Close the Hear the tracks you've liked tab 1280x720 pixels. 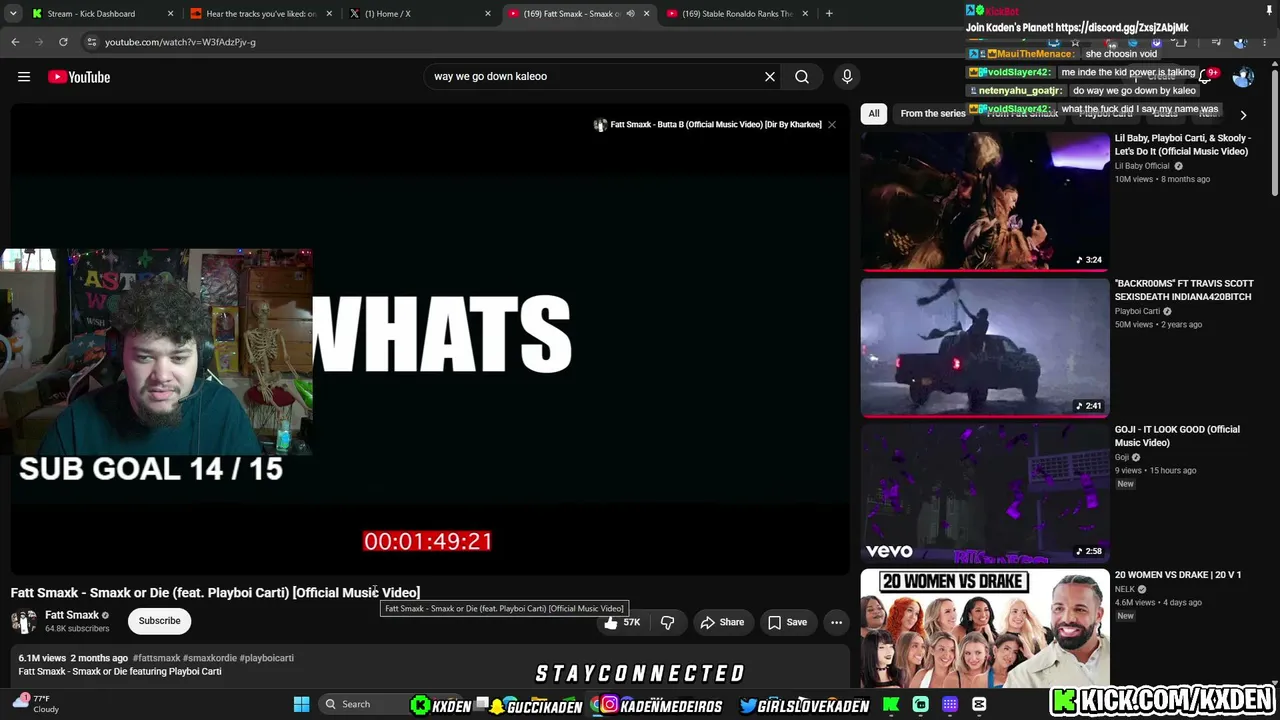pos(329,14)
